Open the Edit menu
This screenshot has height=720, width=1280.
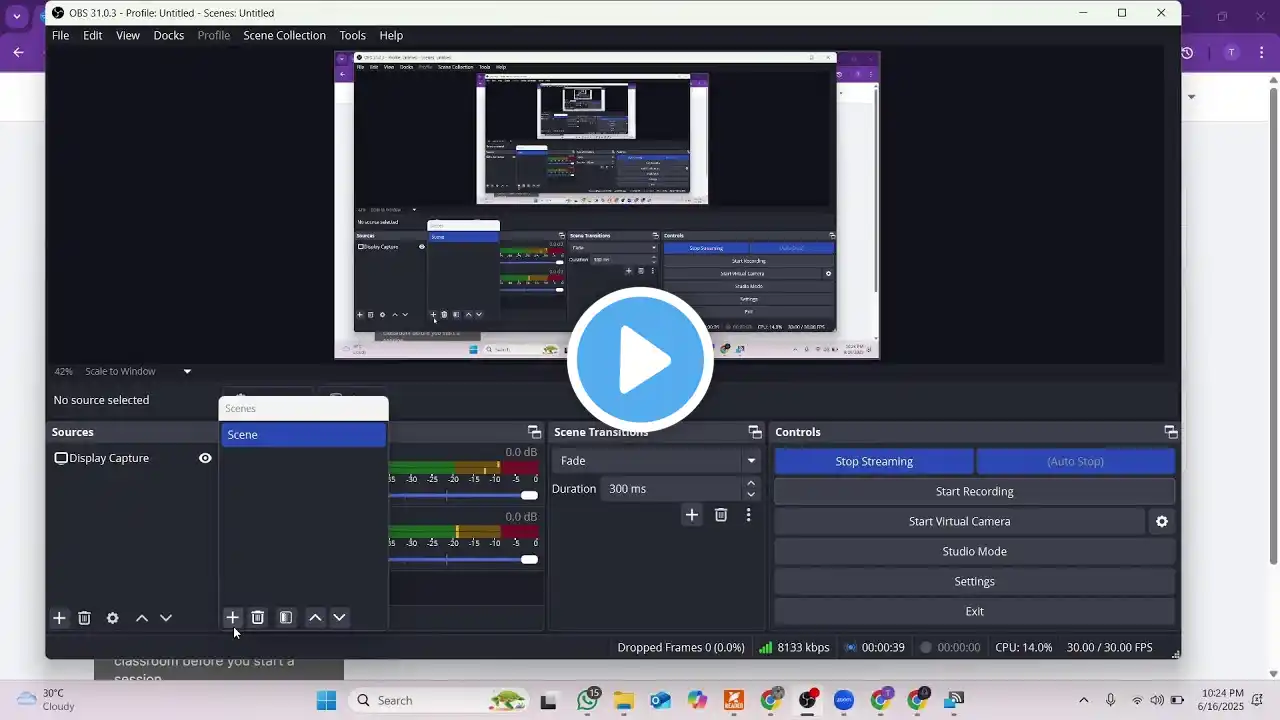click(x=93, y=35)
